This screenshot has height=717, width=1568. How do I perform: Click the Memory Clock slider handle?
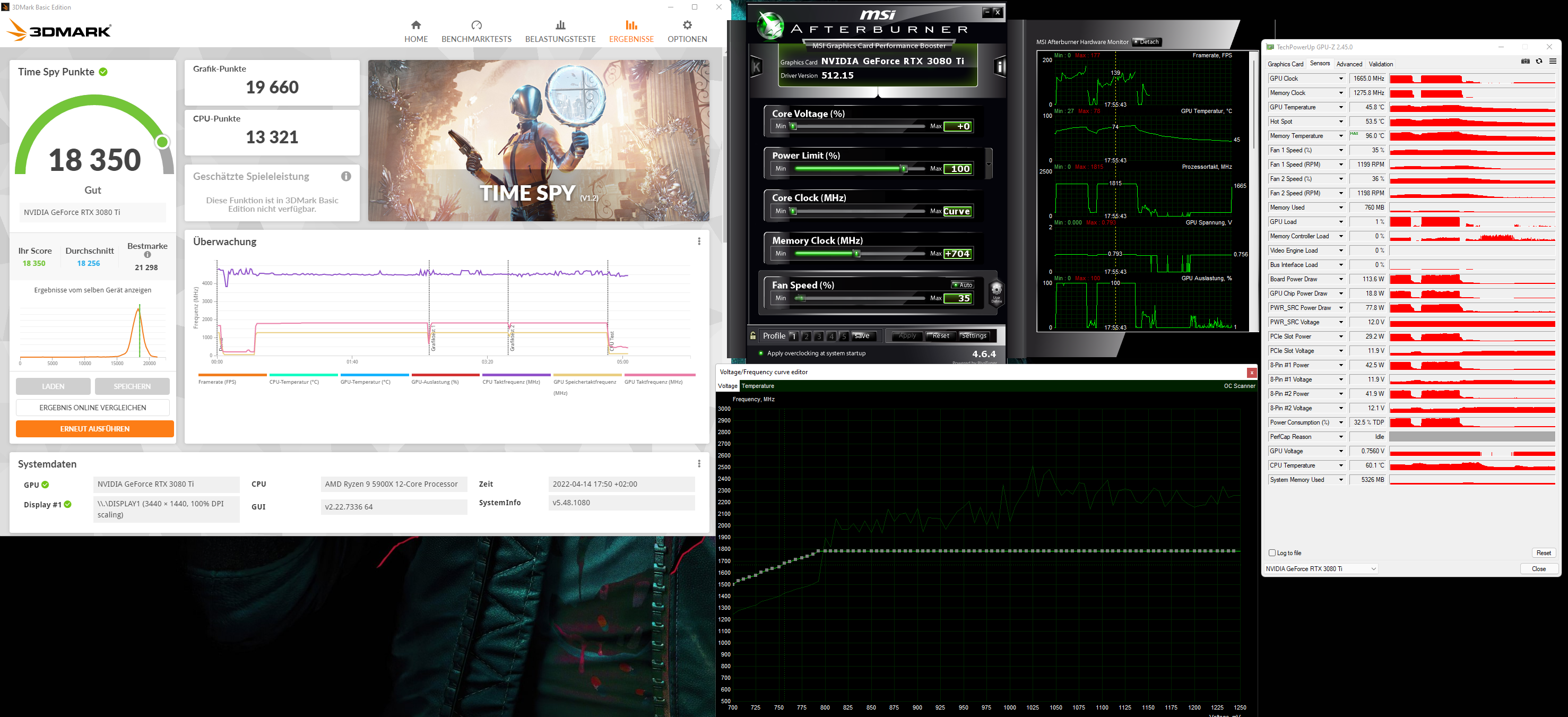856,254
